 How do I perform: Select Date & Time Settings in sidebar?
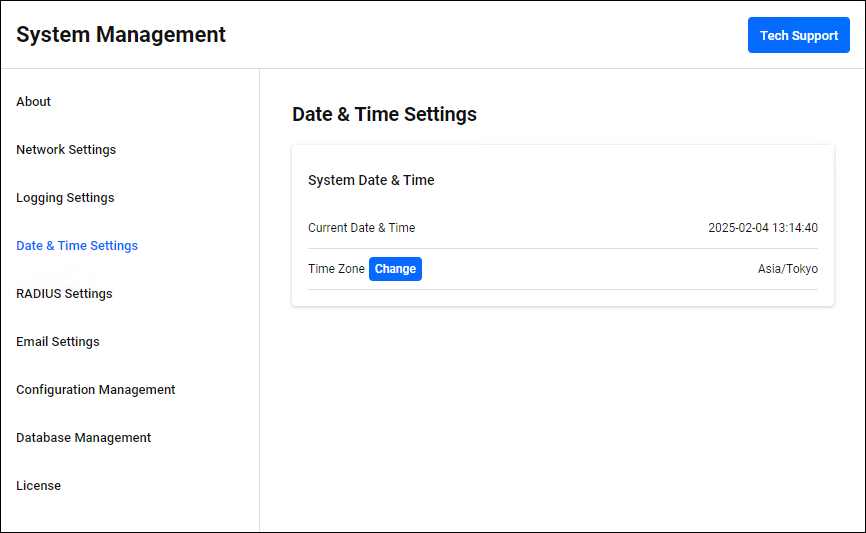click(77, 246)
